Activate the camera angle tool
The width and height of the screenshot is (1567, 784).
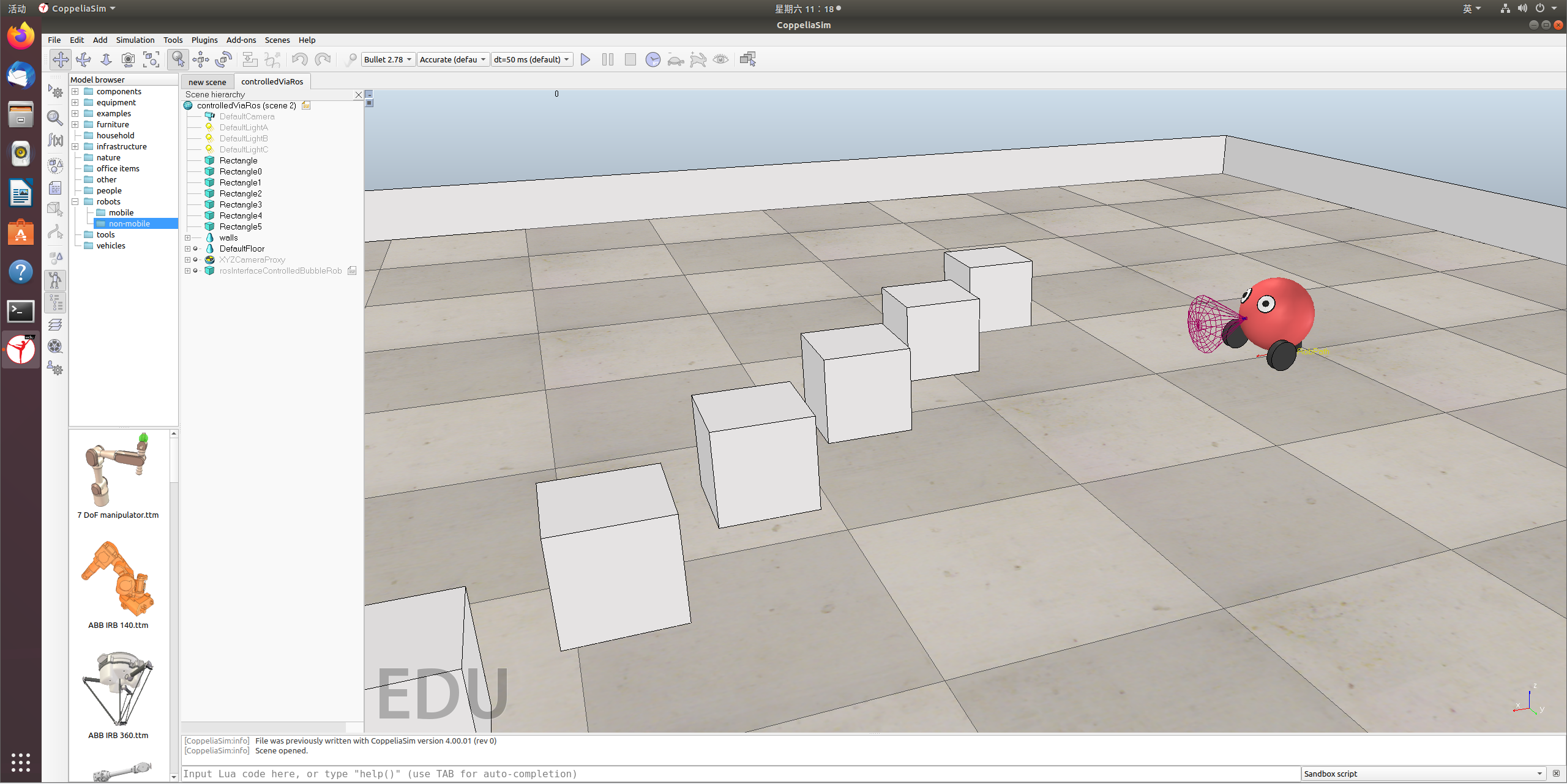128,59
